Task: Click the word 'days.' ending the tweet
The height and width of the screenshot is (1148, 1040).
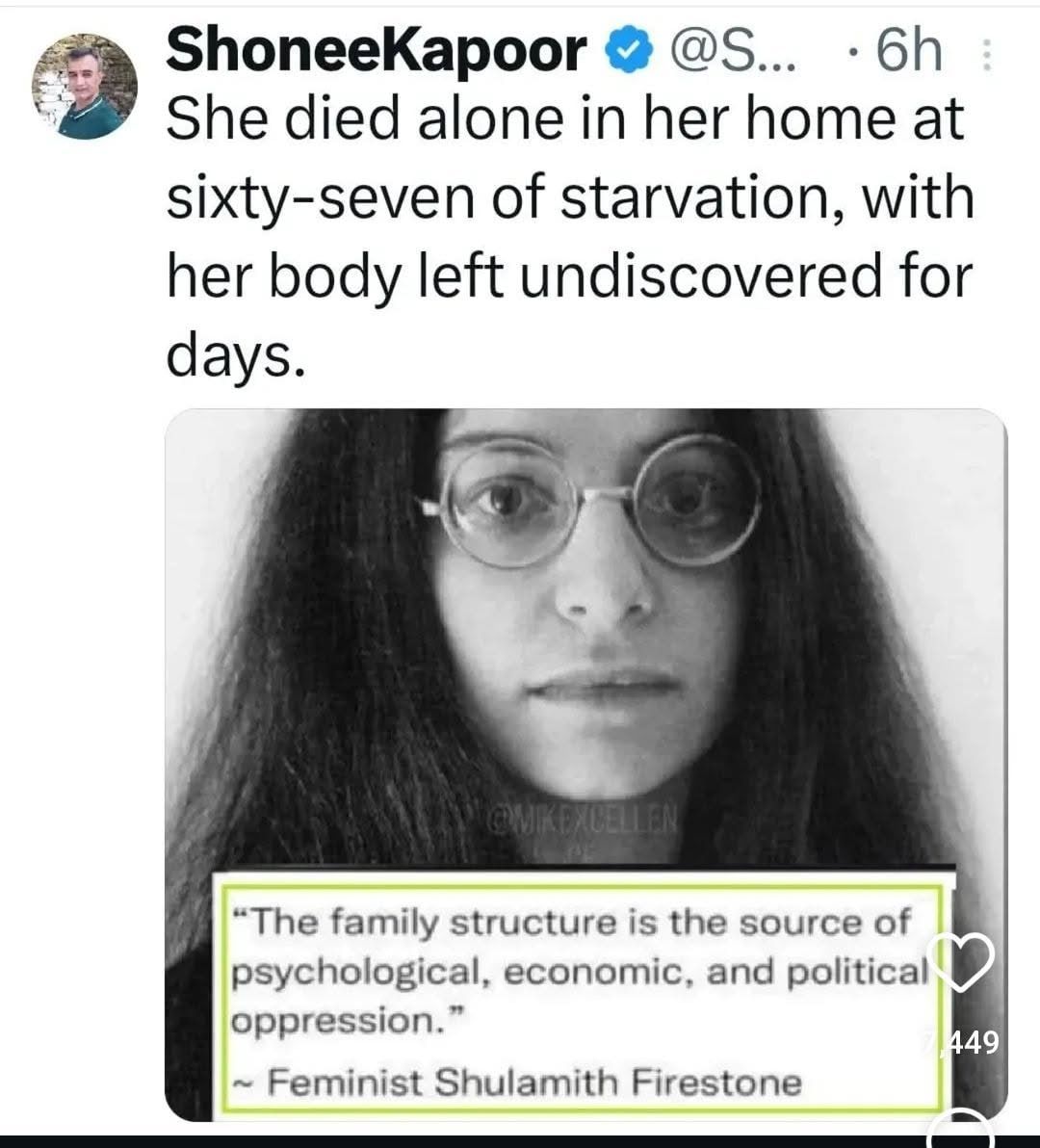Action: click(x=234, y=355)
